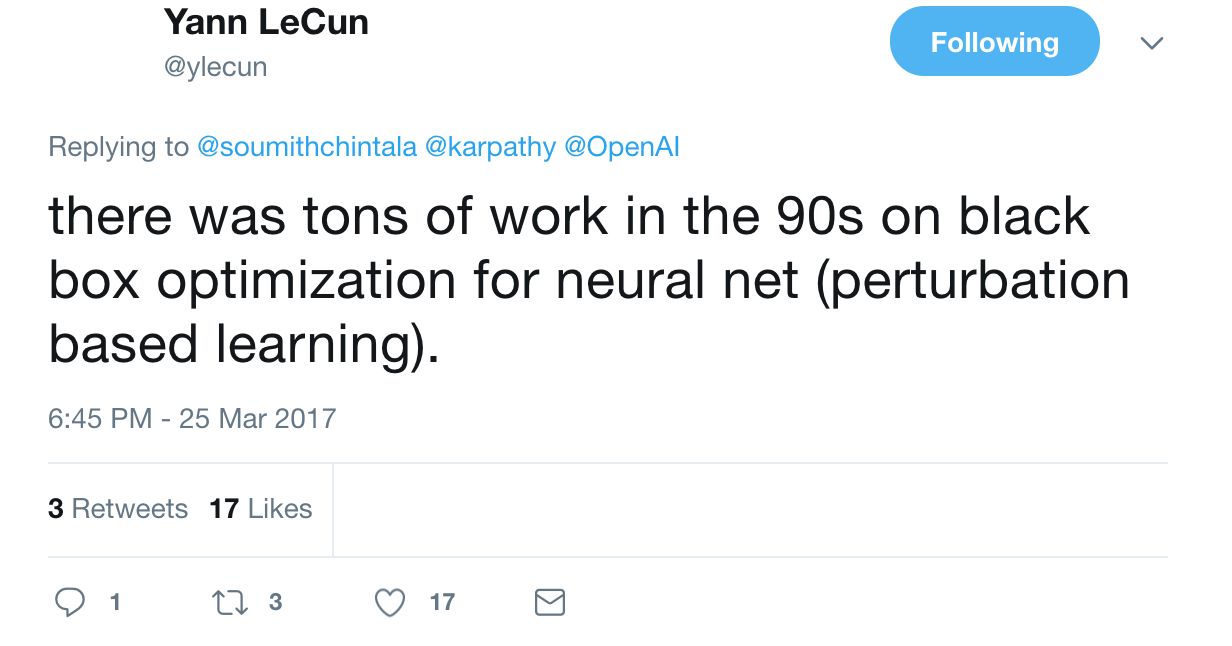Open Yann LeCun's profile name link
1232x646 pixels.
click(x=265, y=22)
